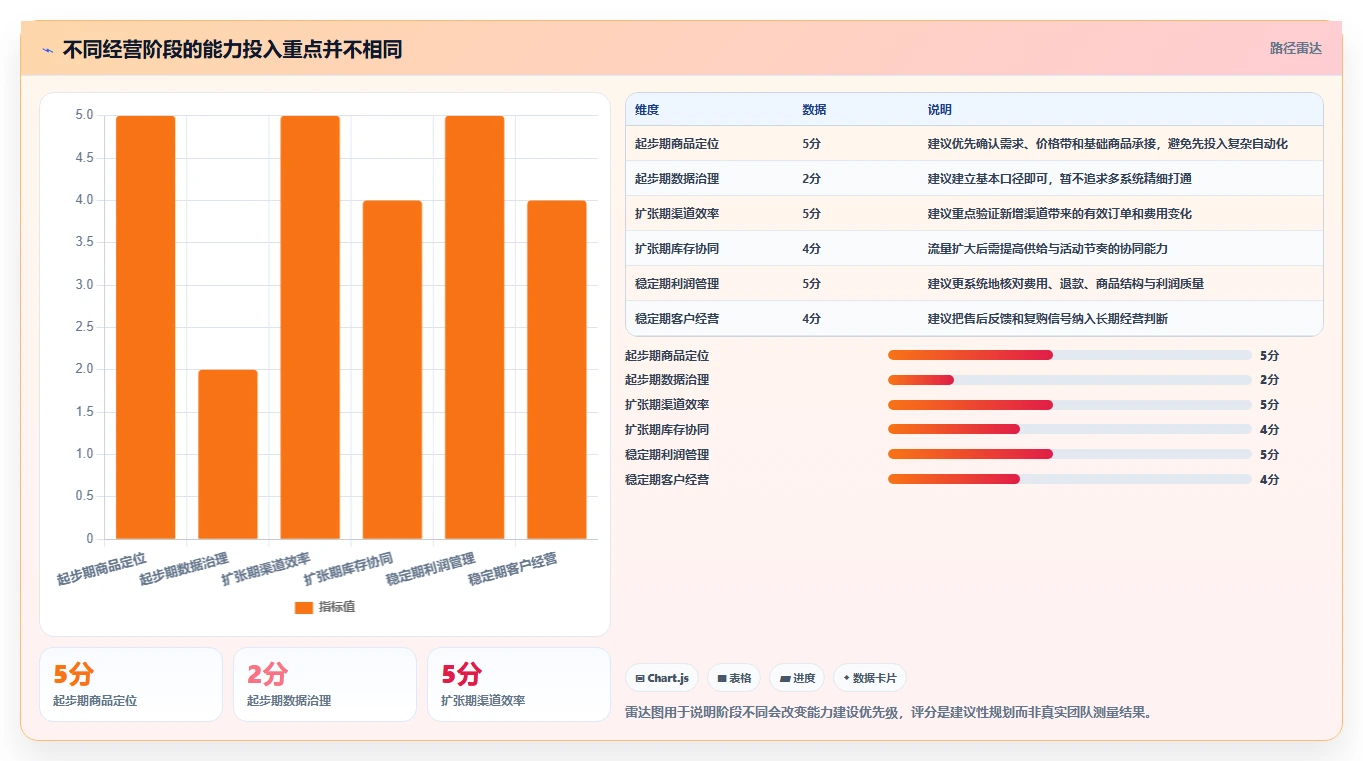1363x761 pixels.
Task: Open the 扩张期渠道效率 5分 stat card
Action: (519, 684)
